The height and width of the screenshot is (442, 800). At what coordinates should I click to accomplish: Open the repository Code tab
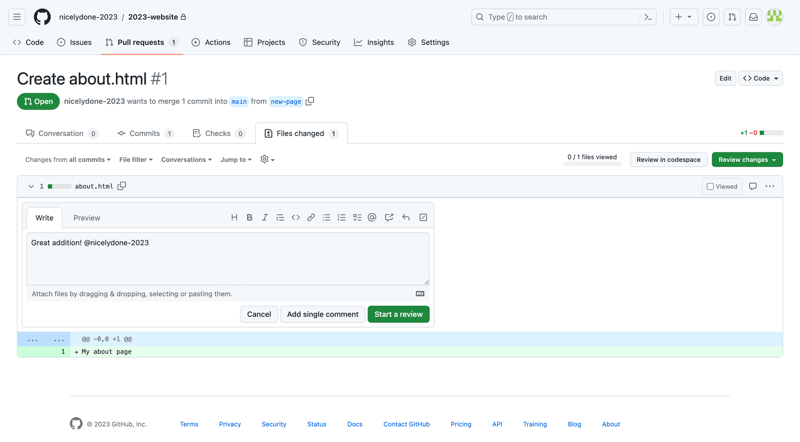tap(29, 42)
